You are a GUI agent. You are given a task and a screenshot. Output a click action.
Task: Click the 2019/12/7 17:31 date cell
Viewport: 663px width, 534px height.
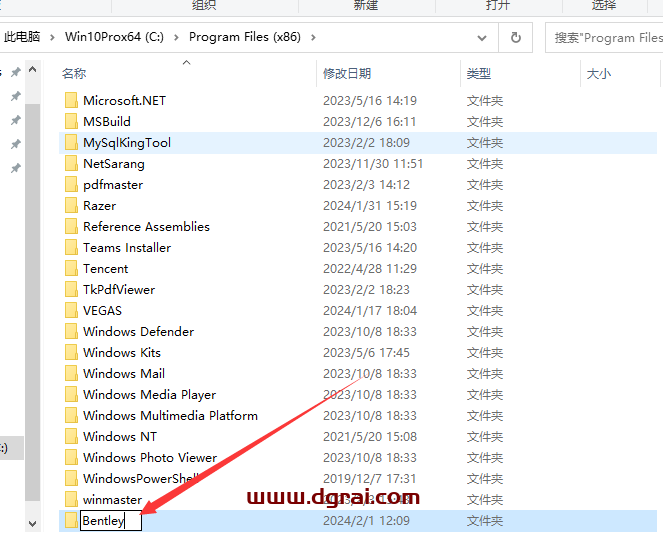tap(370, 478)
